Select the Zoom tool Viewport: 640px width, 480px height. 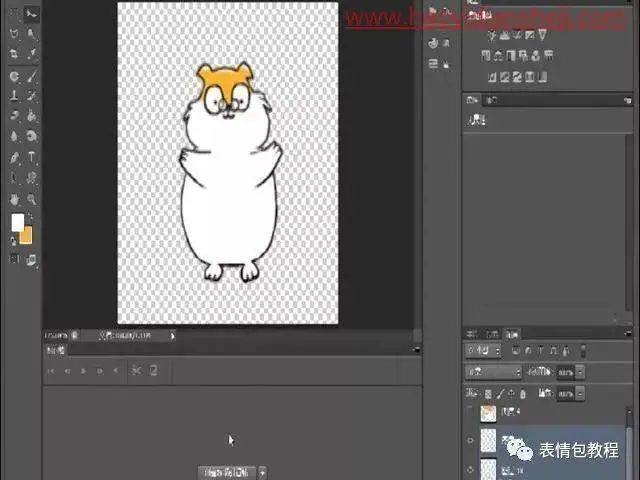click(31, 200)
